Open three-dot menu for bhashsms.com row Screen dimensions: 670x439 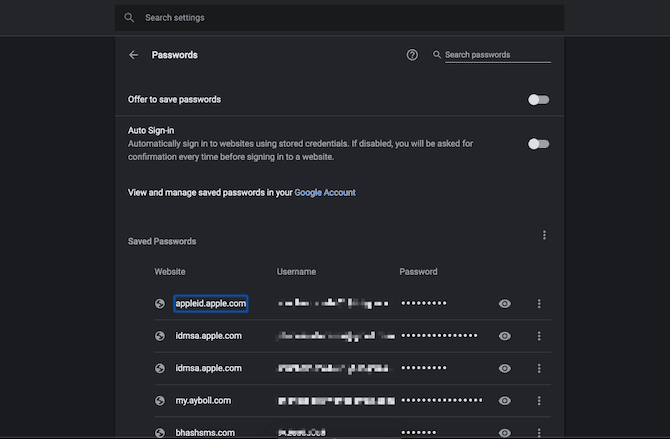pos(539,432)
